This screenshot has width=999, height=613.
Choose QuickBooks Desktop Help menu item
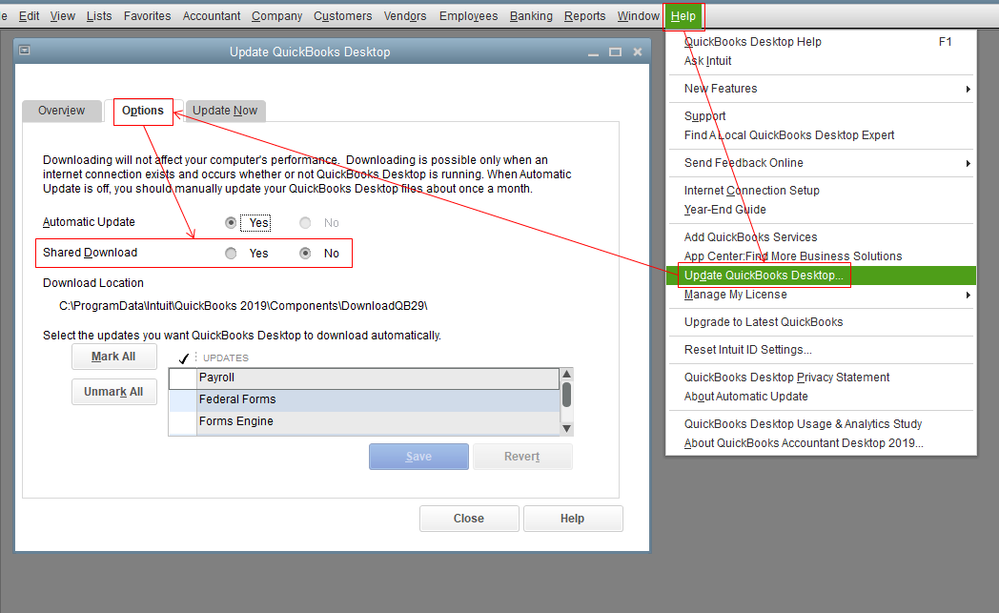point(821,41)
